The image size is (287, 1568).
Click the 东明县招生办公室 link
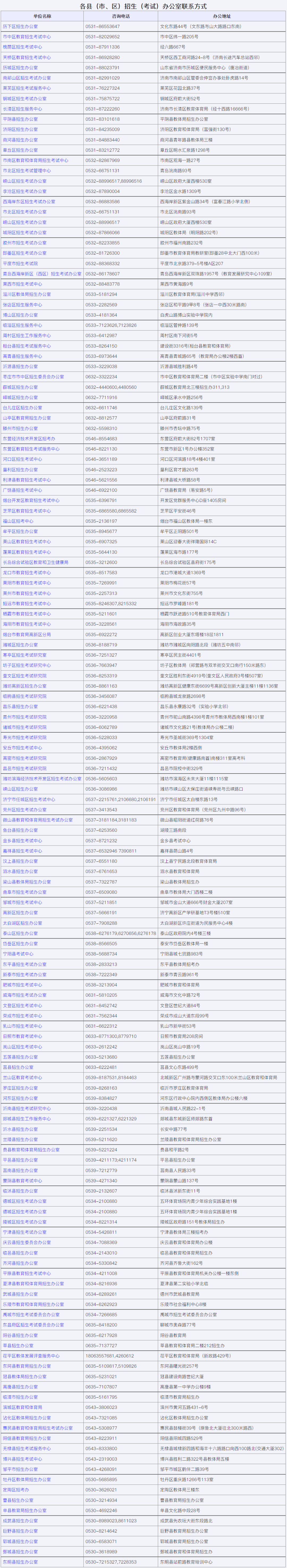[x=20, y=1562]
